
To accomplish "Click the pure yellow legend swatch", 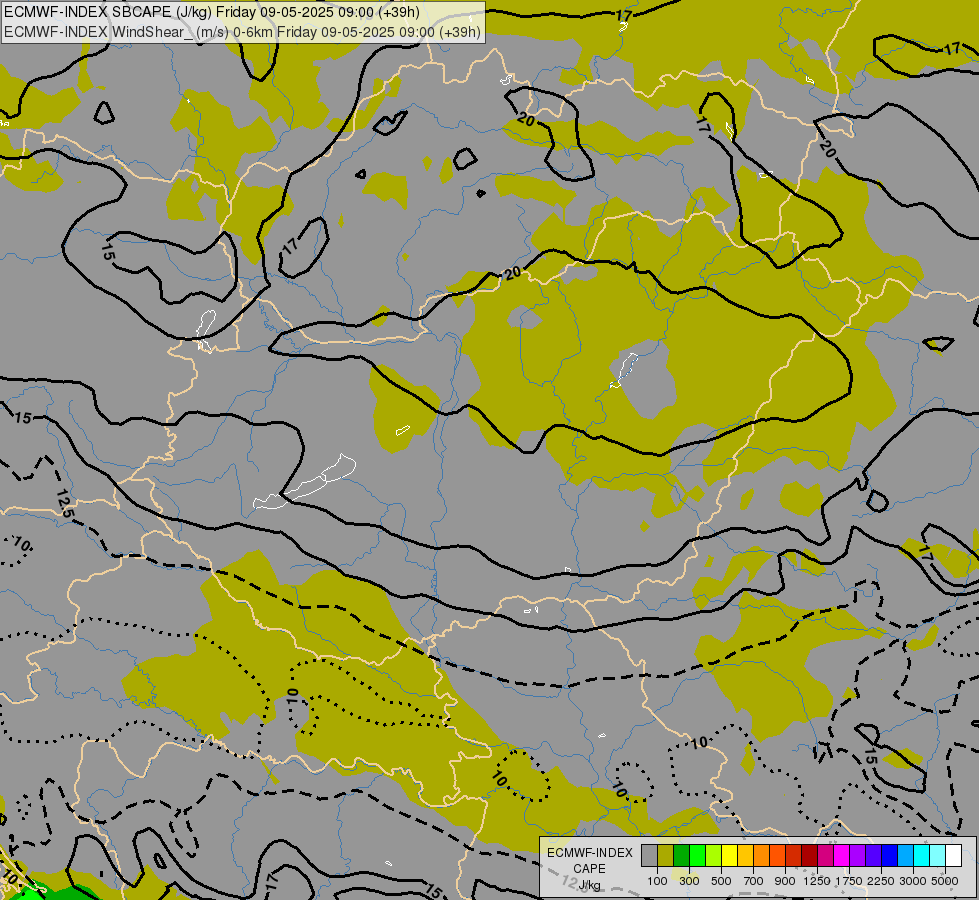I will pos(729,855).
